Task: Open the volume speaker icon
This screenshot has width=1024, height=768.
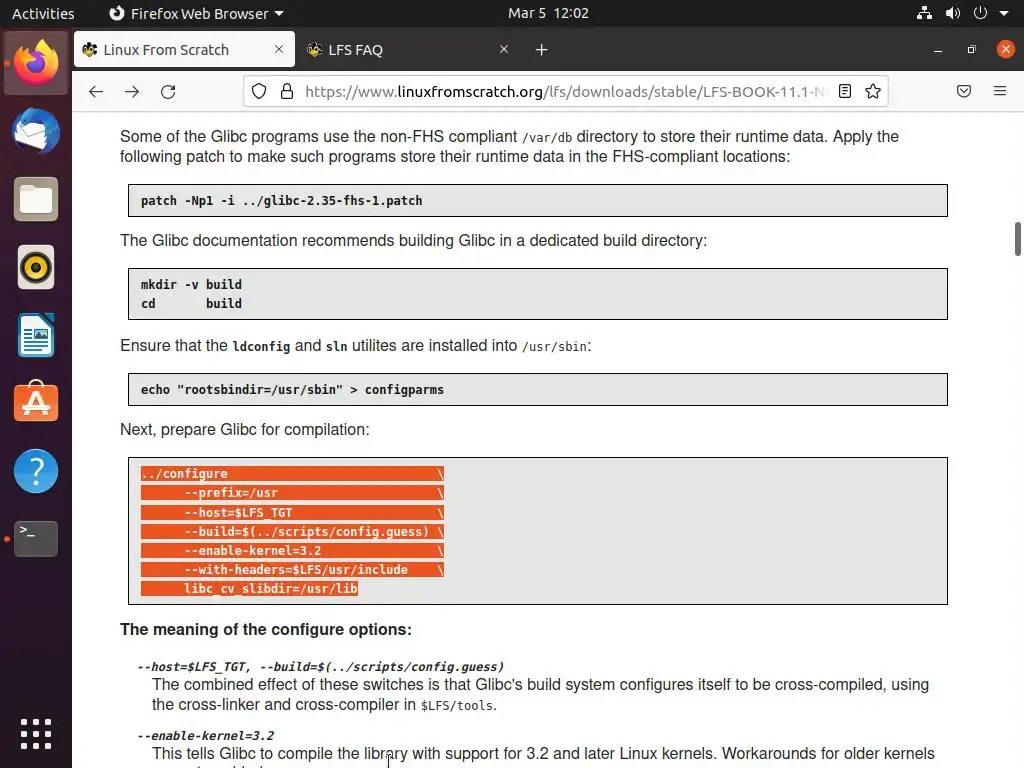Action: point(953,13)
